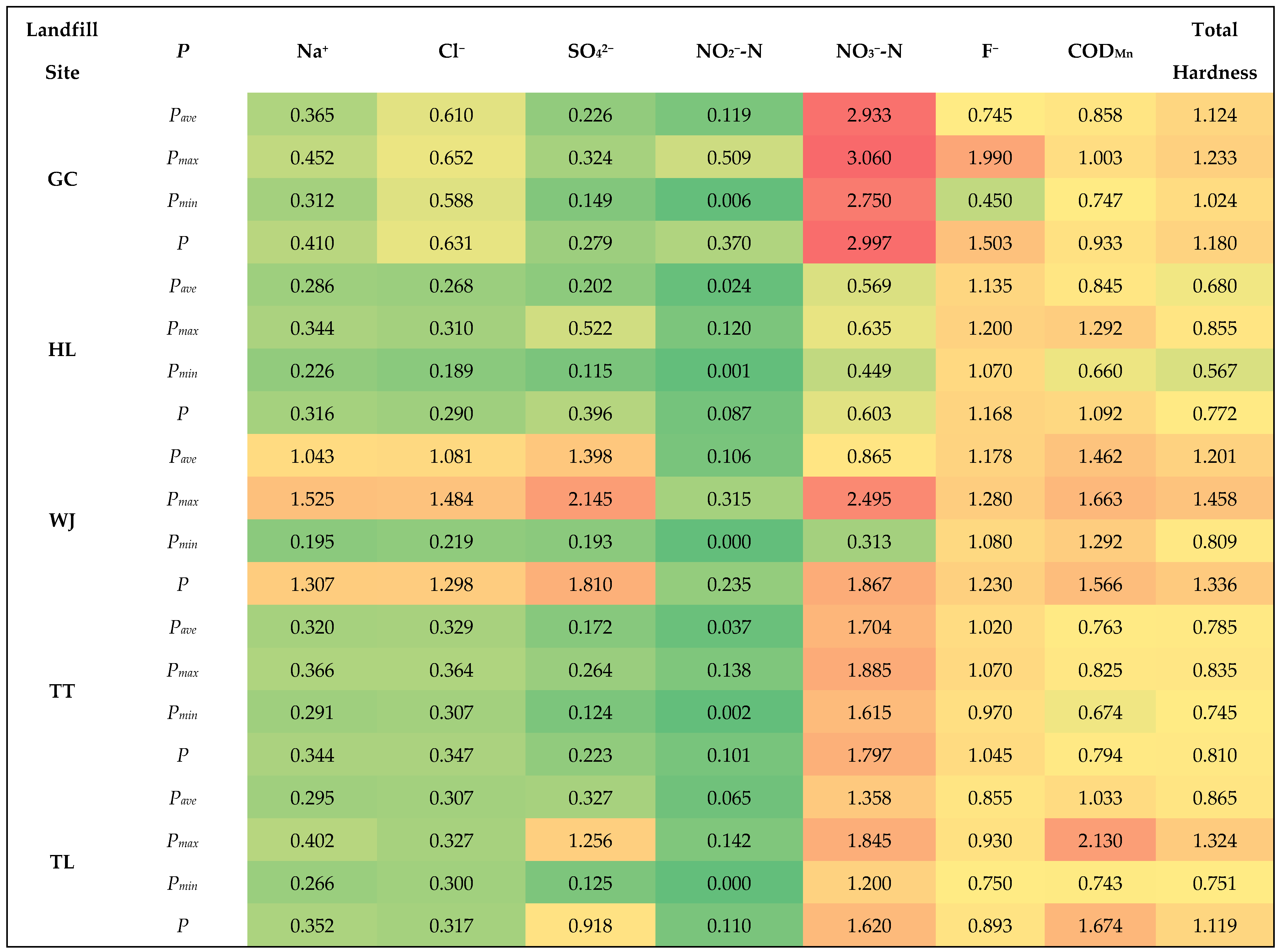Select the HL site label

pyautogui.click(x=62, y=349)
